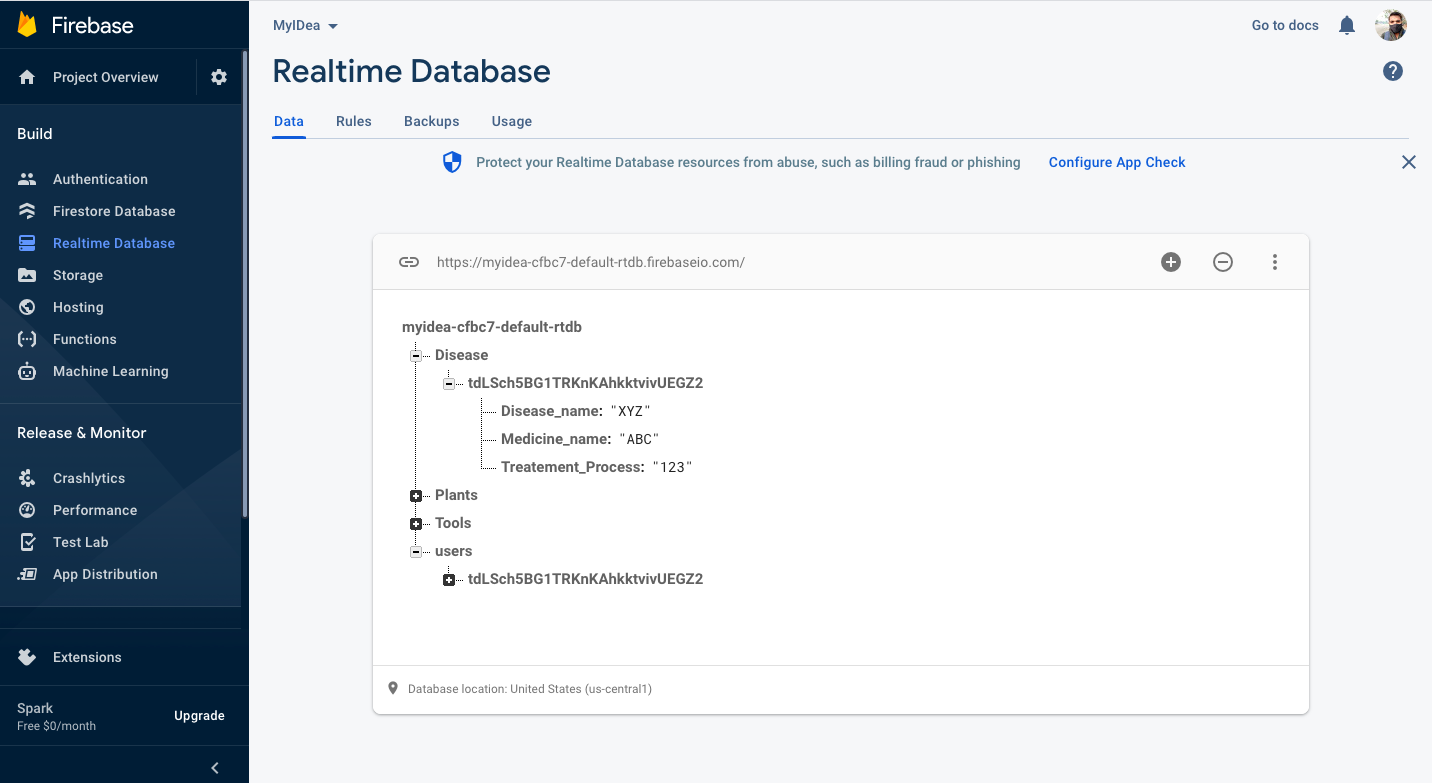Click the sidebar scrollbar

tap(245, 285)
